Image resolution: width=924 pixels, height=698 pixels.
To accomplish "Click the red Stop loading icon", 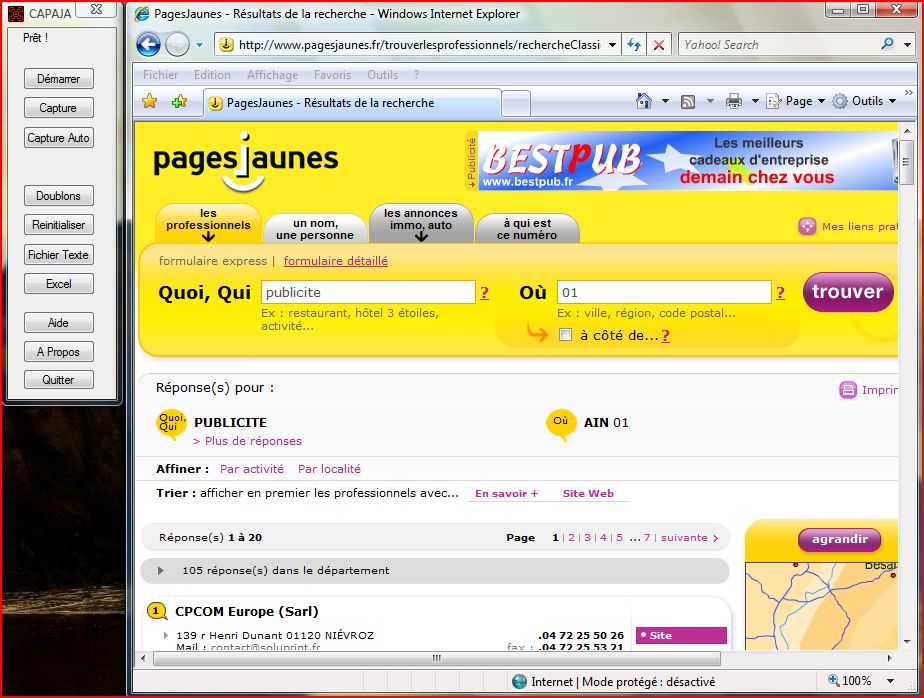I will click(659, 45).
